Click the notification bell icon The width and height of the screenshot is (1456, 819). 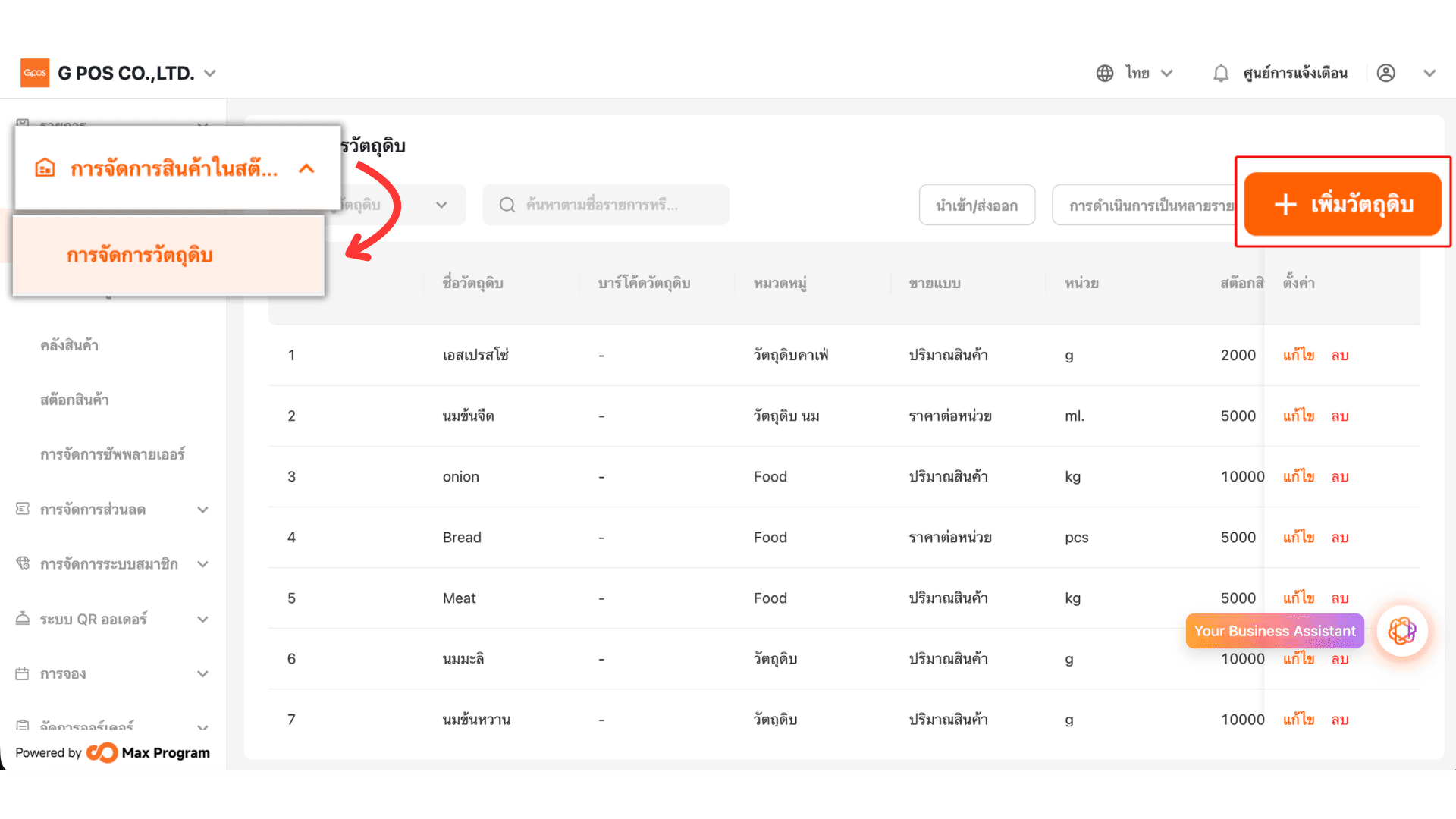(1221, 73)
